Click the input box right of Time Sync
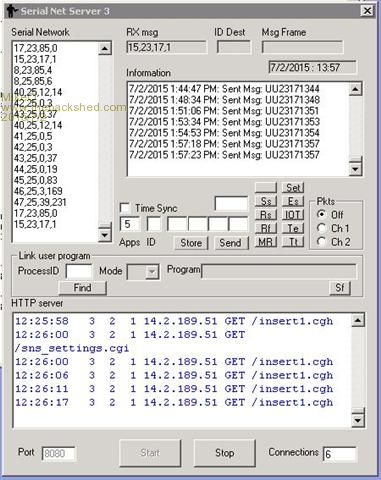381x480 pixels. (x=231, y=203)
